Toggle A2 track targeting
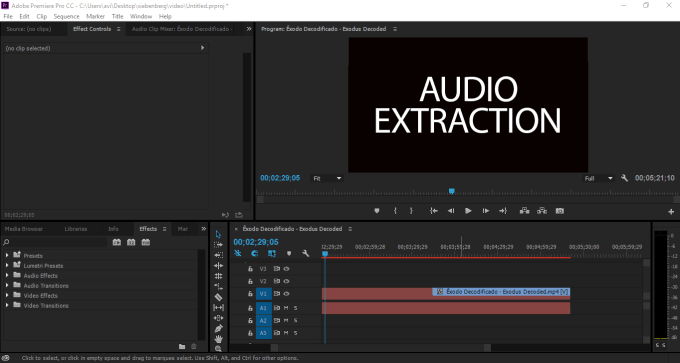 pyautogui.click(x=263, y=320)
